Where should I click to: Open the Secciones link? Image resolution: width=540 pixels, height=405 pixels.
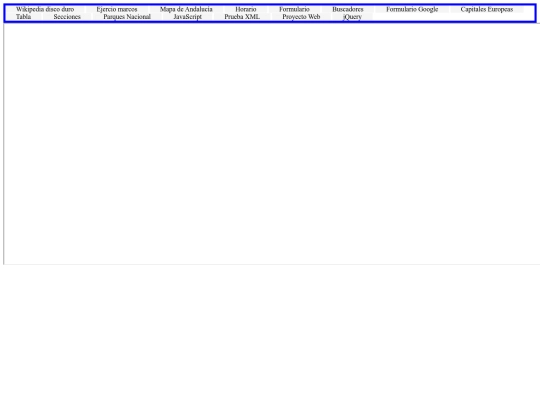click(x=67, y=17)
